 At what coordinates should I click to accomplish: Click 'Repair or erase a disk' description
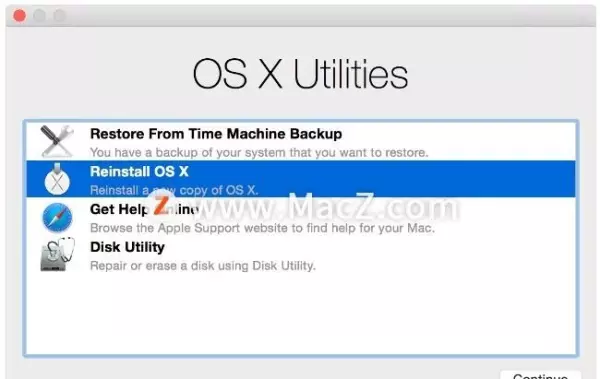pyautogui.click(x=203, y=265)
